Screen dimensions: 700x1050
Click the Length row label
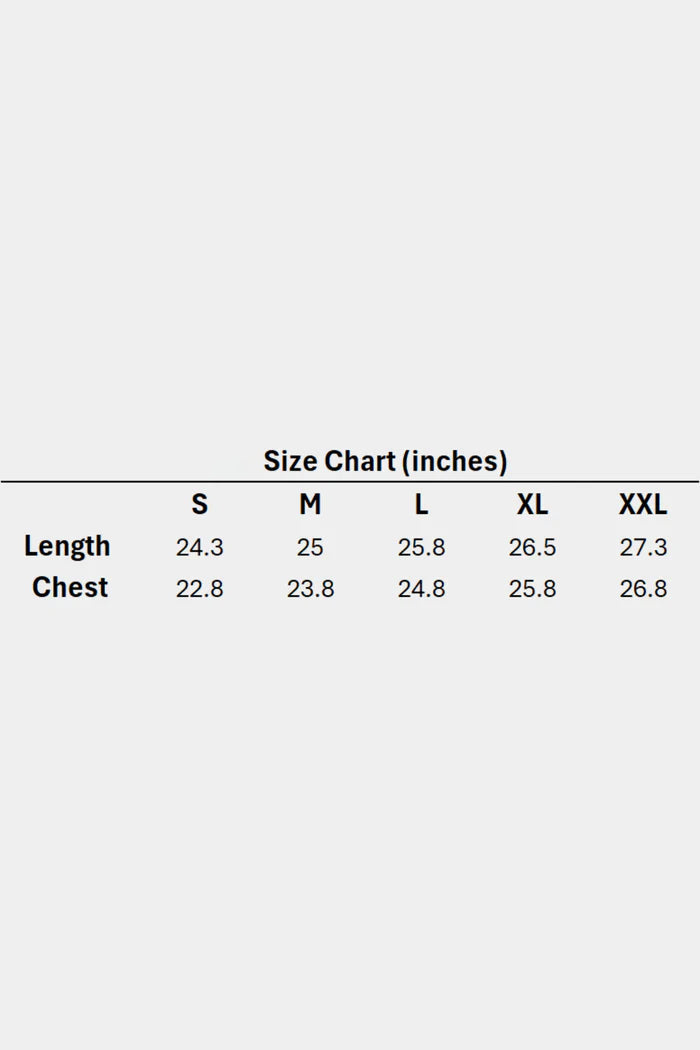(67, 546)
